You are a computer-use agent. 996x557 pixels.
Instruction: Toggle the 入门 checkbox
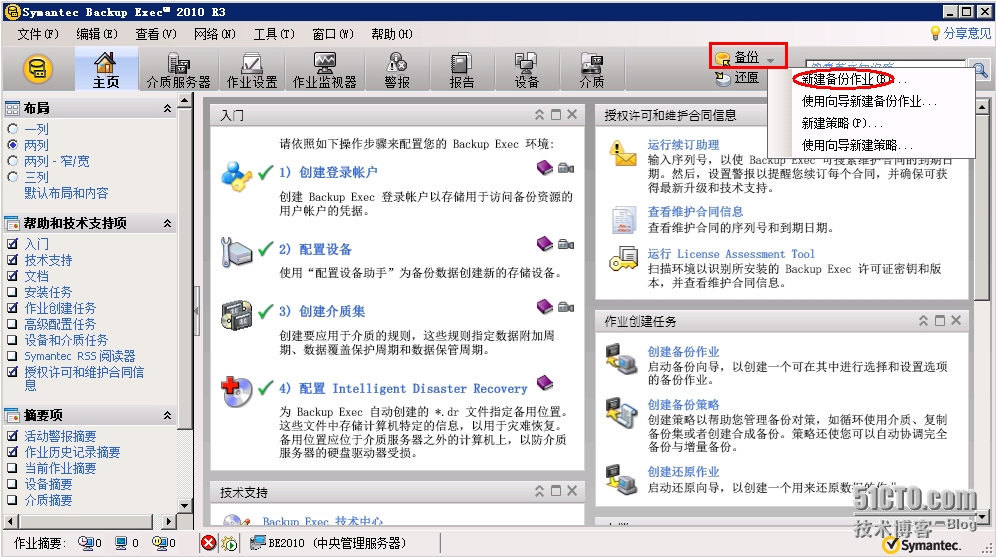12,244
